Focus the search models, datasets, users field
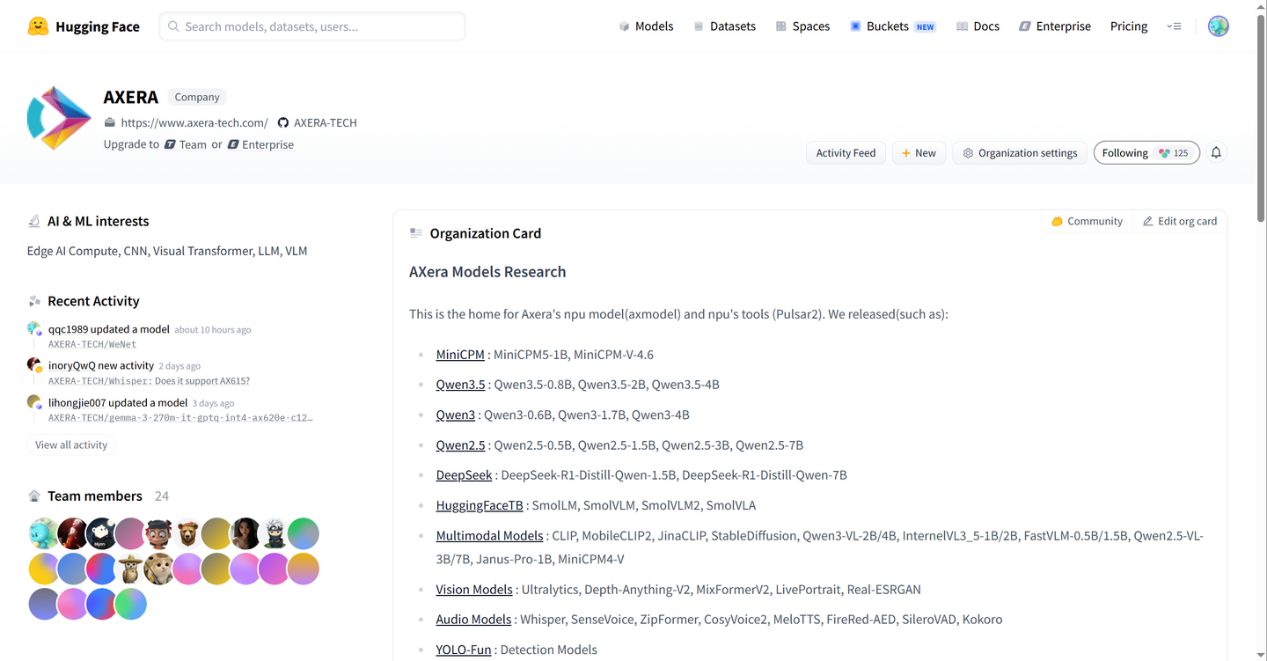1267x661 pixels. [x=312, y=26]
